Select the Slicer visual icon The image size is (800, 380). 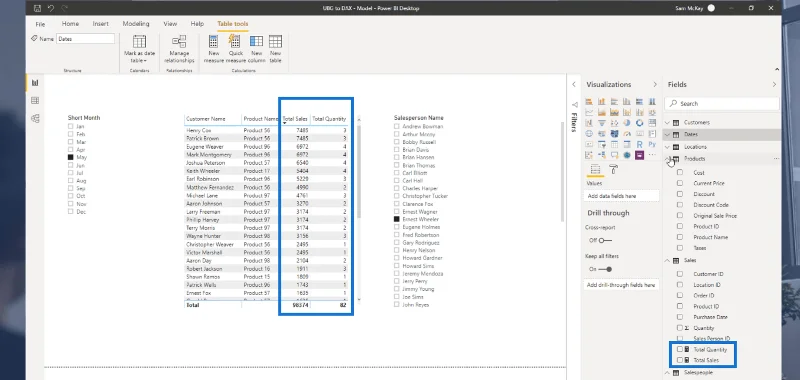point(602,144)
